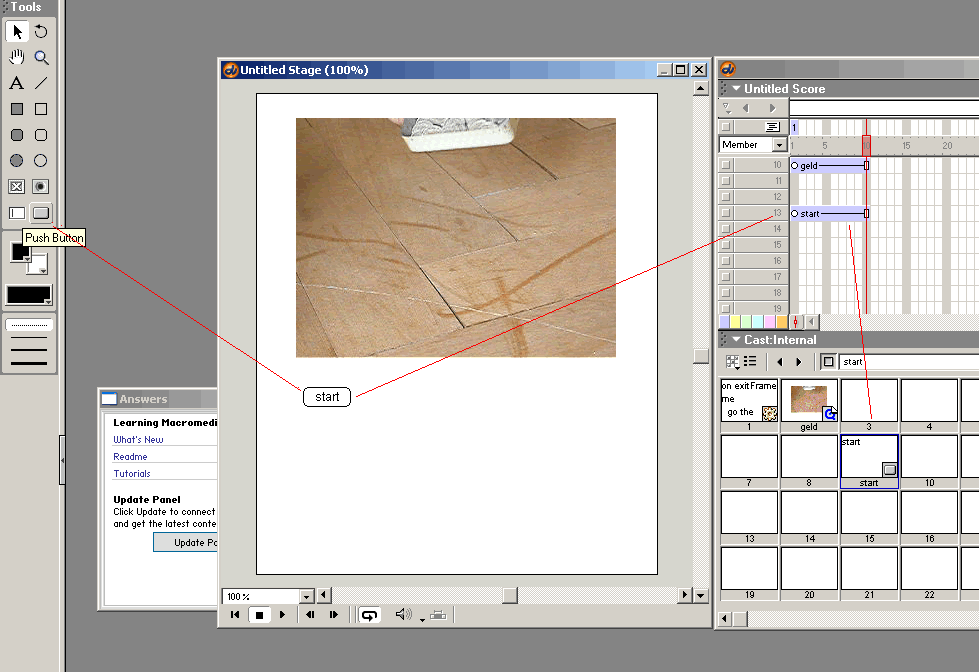This screenshot has height=672, width=979.
Task: Select the Line tool
Action: pyautogui.click(x=41, y=83)
